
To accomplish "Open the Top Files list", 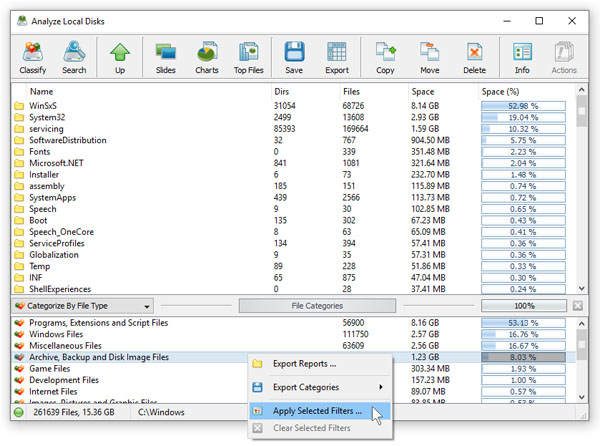I will 249,58.
